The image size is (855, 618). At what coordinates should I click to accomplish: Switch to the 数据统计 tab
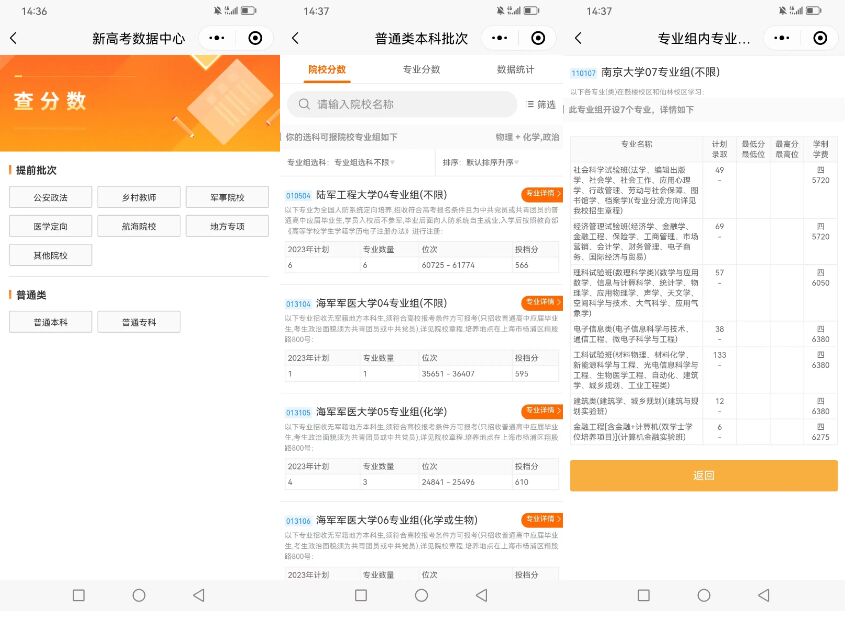pyautogui.click(x=515, y=70)
